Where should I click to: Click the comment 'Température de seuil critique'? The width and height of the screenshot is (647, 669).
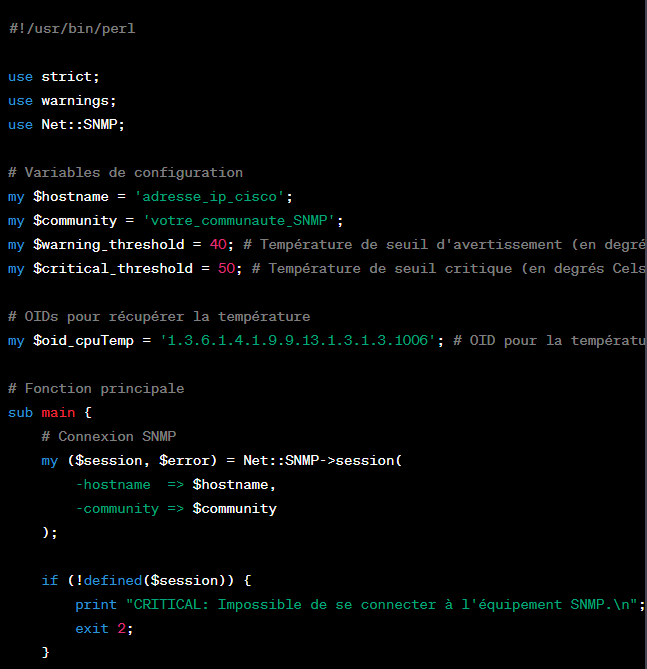(x=390, y=268)
